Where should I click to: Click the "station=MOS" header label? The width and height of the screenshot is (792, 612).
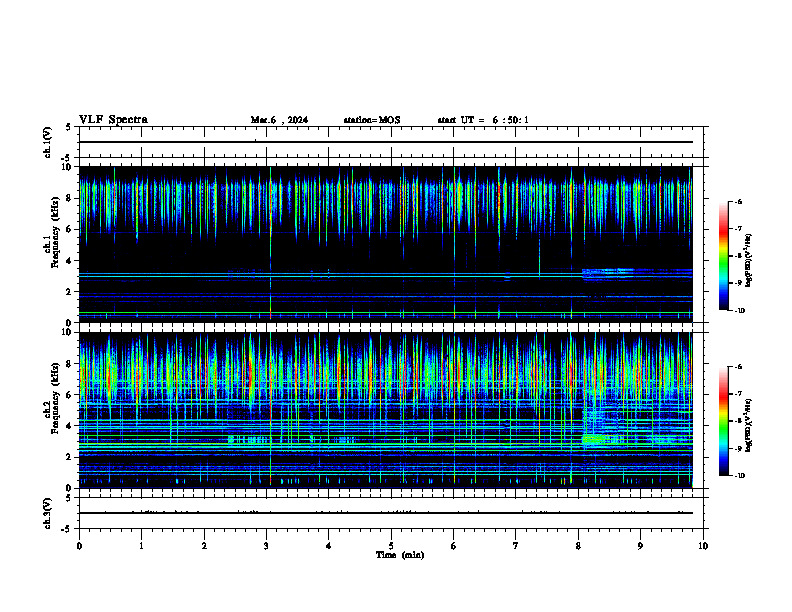372,120
